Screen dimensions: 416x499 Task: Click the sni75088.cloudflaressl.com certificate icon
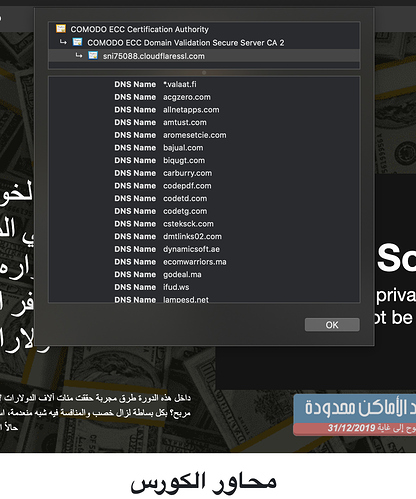click(x=93, y=55)
